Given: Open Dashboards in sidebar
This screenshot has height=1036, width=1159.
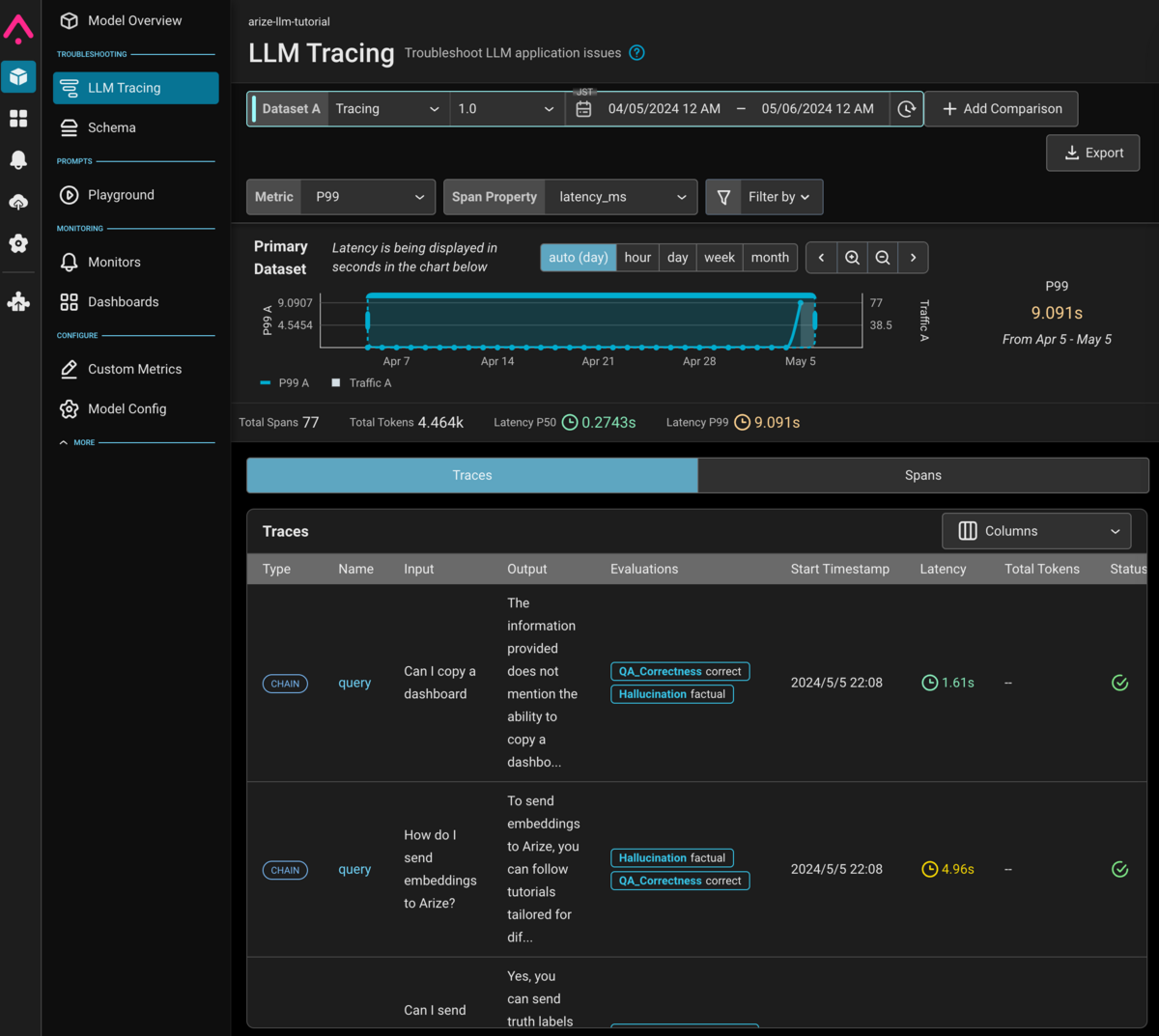Looking at the screenshot, I should [136, 302].
